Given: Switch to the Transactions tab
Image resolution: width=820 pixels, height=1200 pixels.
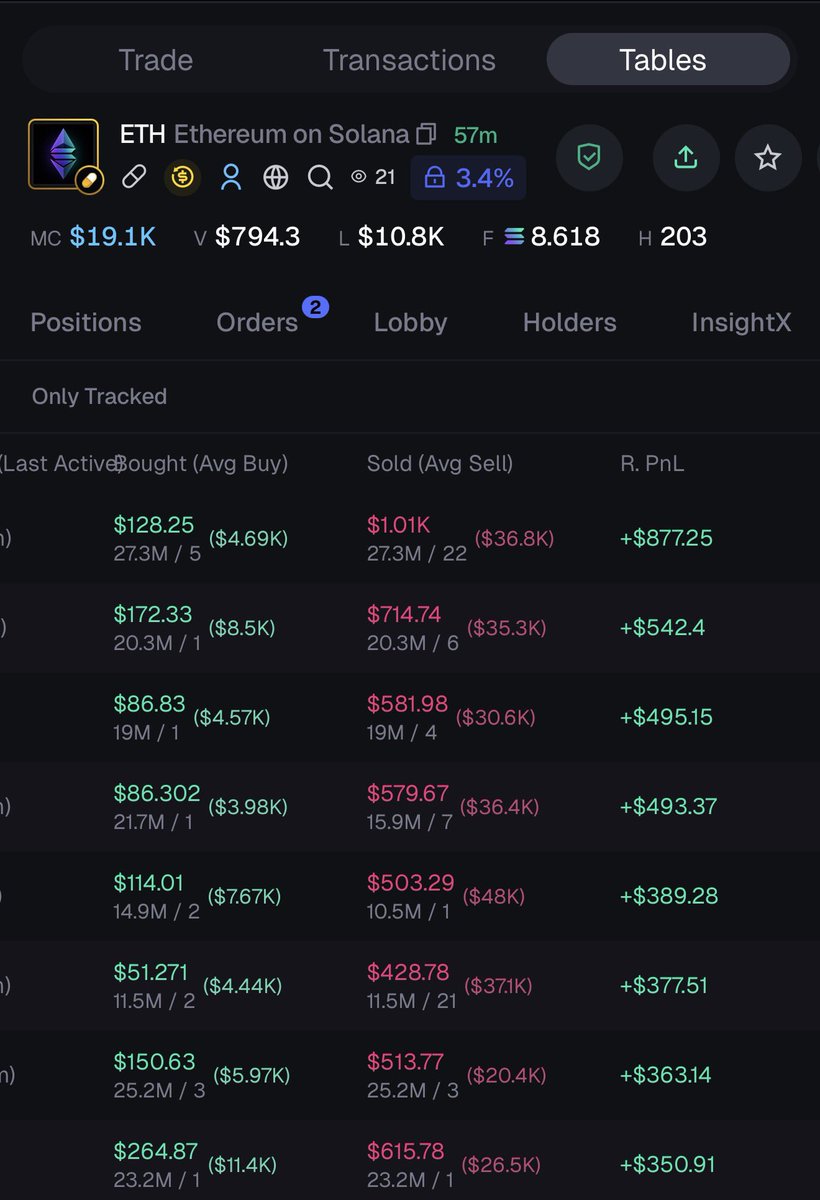Looking at the screenshot, I should pos(409,60).
